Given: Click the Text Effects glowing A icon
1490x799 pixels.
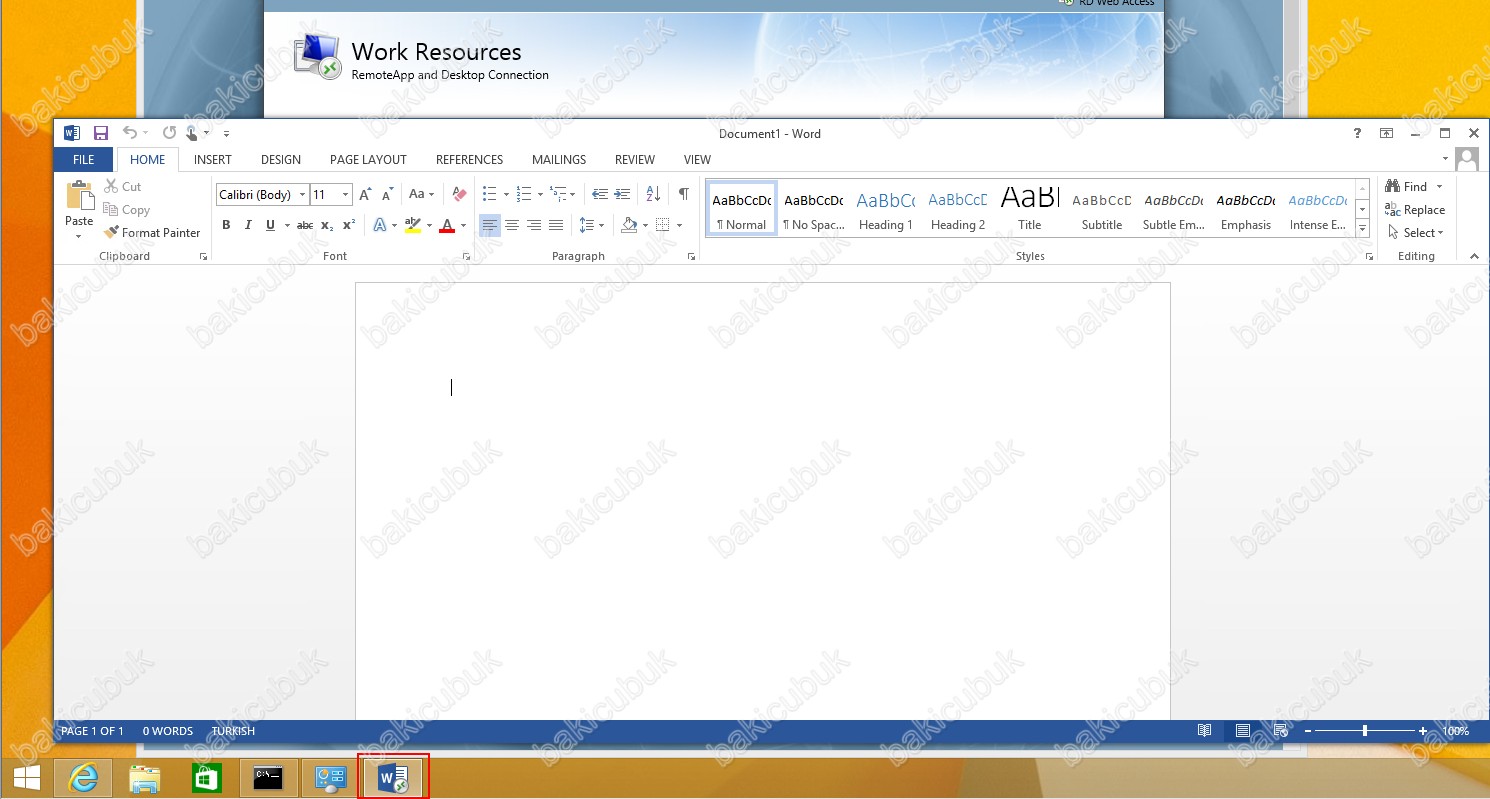Looking at the screenshot, I should [380, 226].
